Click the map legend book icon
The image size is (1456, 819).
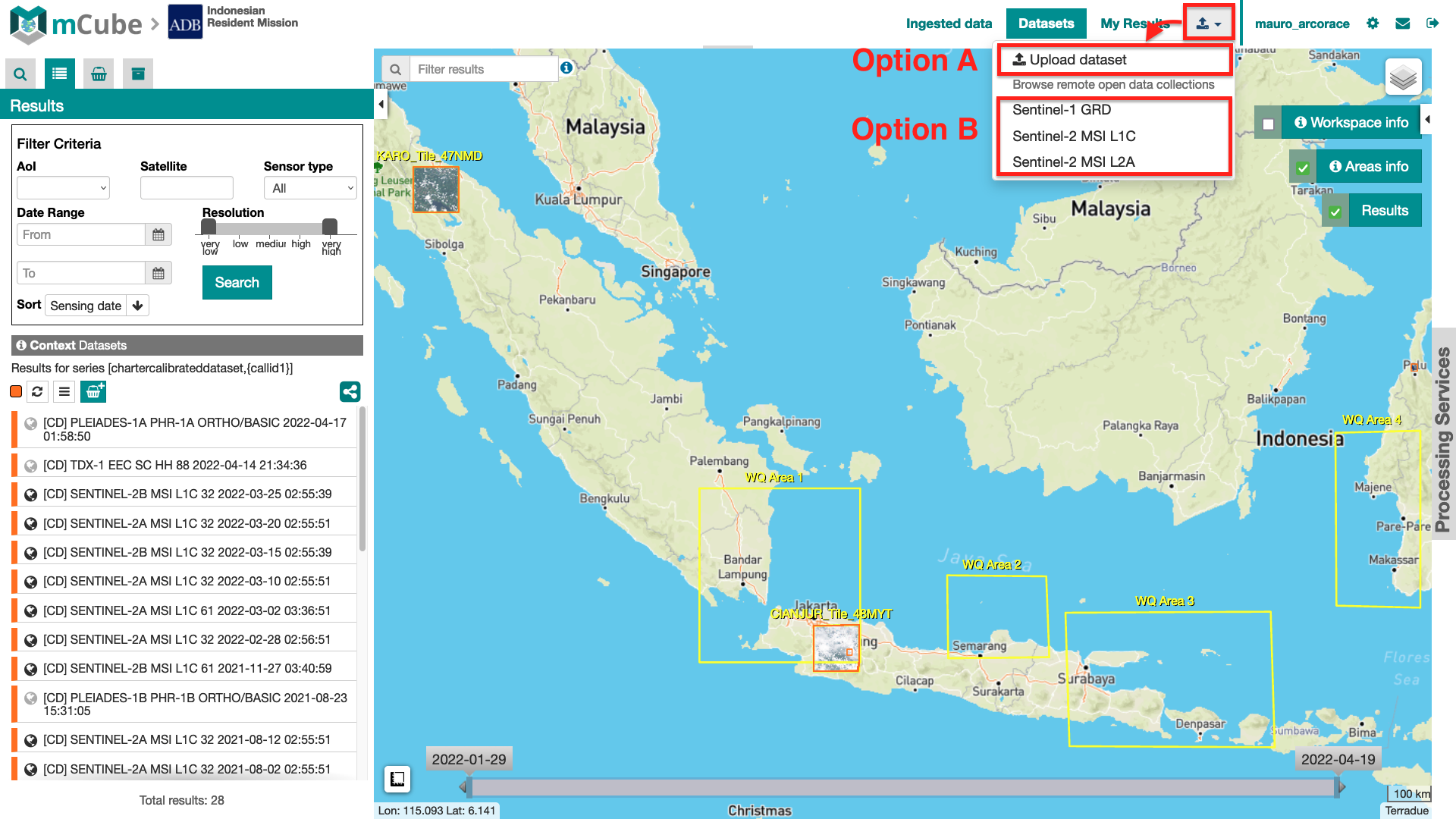pos(397,779)
